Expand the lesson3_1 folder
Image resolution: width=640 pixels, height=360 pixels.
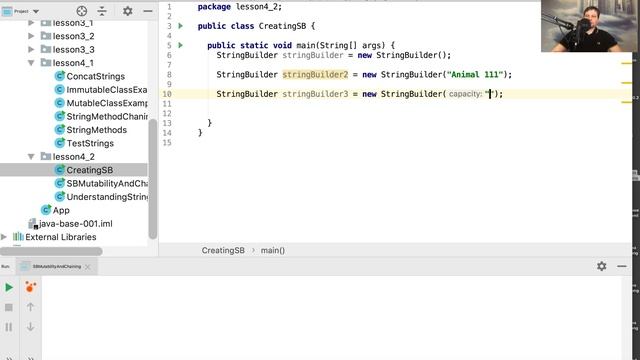[x=31, y=23]
